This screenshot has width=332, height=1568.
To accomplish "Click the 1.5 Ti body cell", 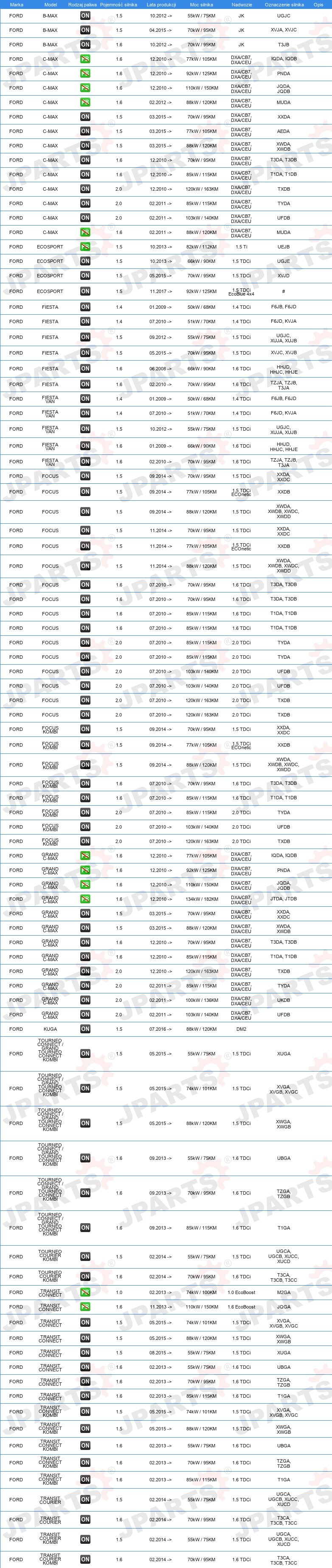I will (x=242, y=246).
